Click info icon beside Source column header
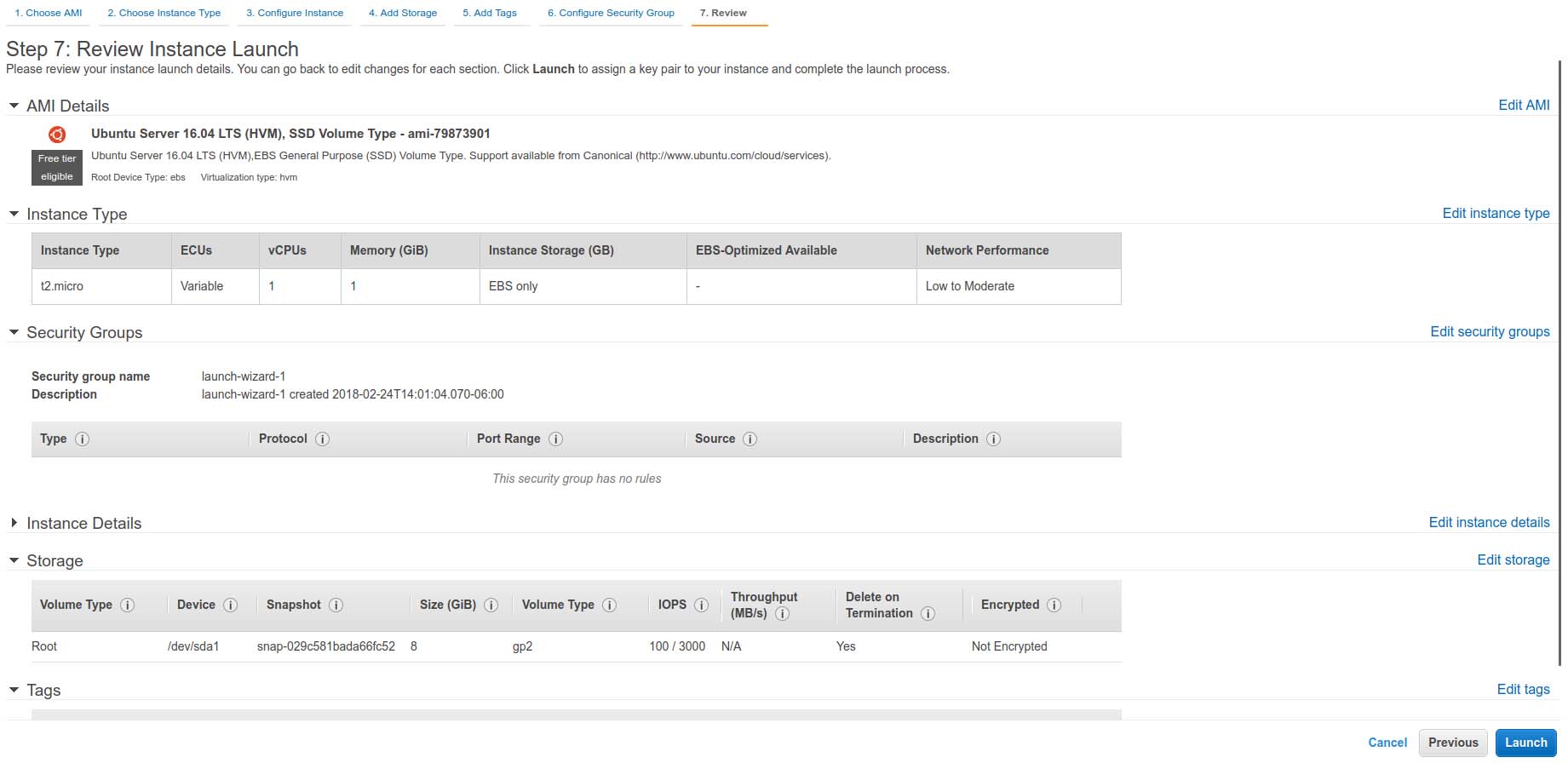 [750, 439]
